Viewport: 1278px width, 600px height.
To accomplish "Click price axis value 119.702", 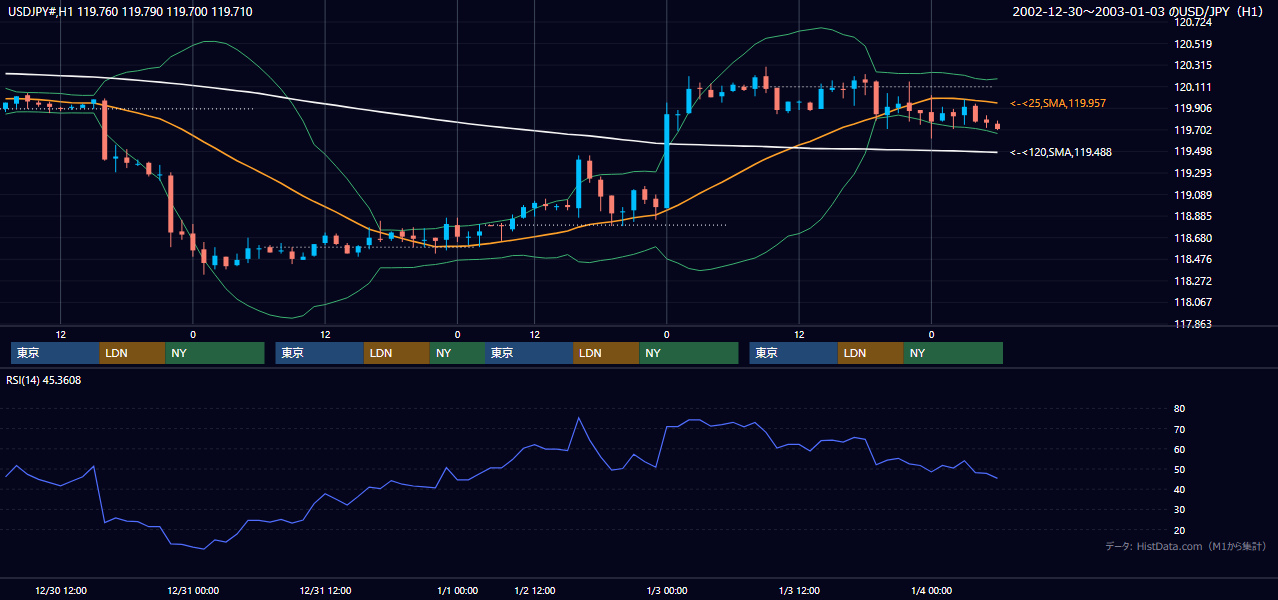I will pyautogui.click(x=1194, y=130).
